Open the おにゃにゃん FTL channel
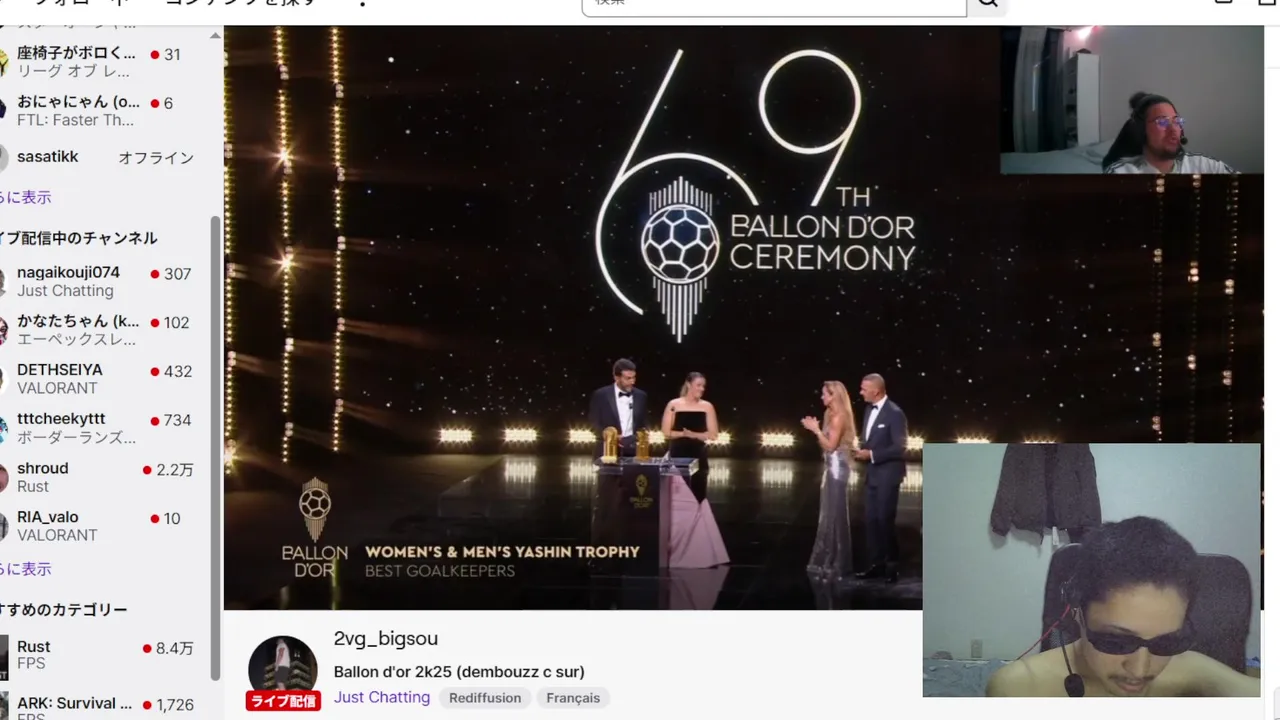Viewport: 1280px width, 720px height. [100, 110]
